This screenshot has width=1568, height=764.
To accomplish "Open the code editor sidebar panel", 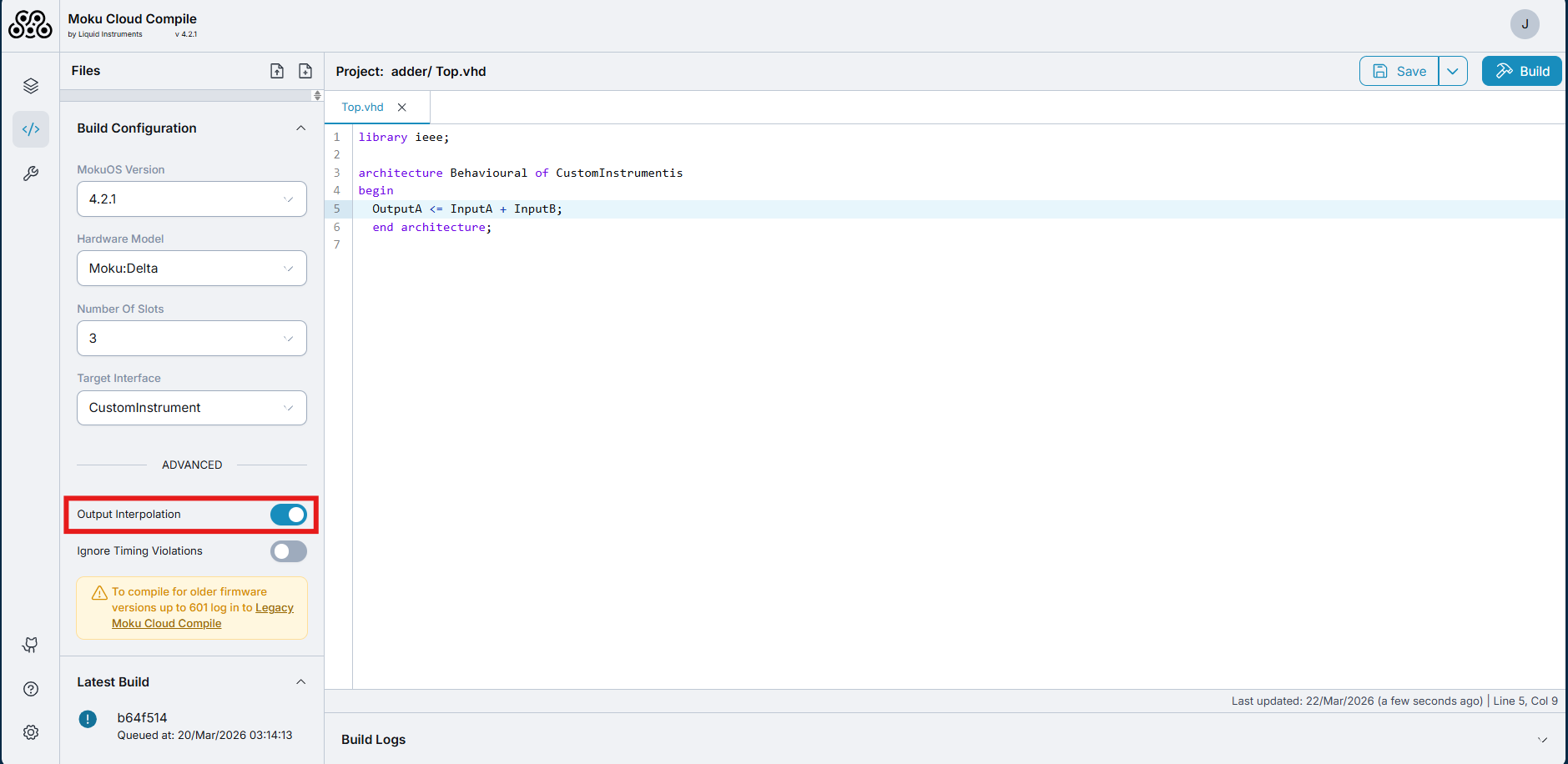I will coord(31,129).
